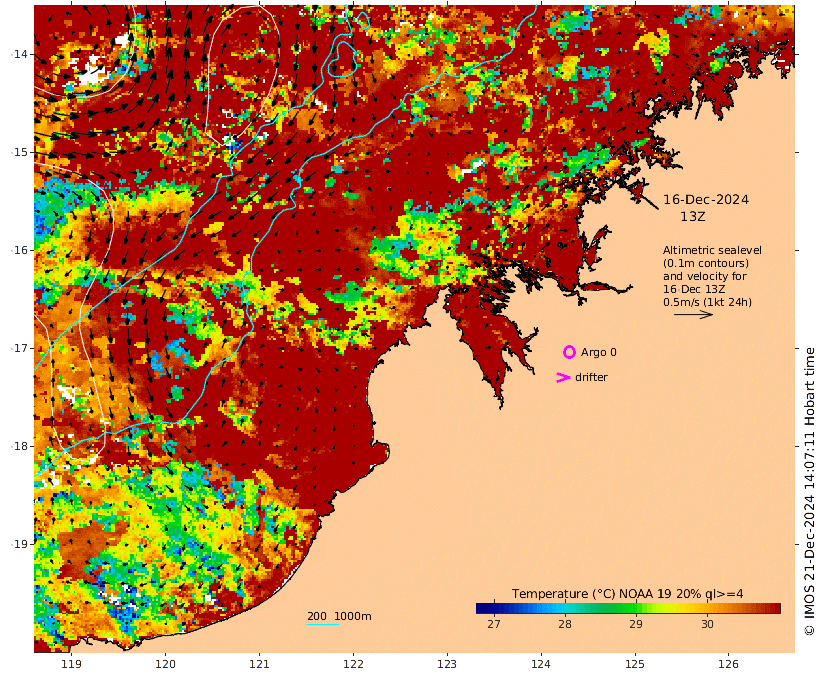Viewport: 820px width, 680px height.
Task: Click the IMOS copyright timestamp text
Action: pos(809,491)
